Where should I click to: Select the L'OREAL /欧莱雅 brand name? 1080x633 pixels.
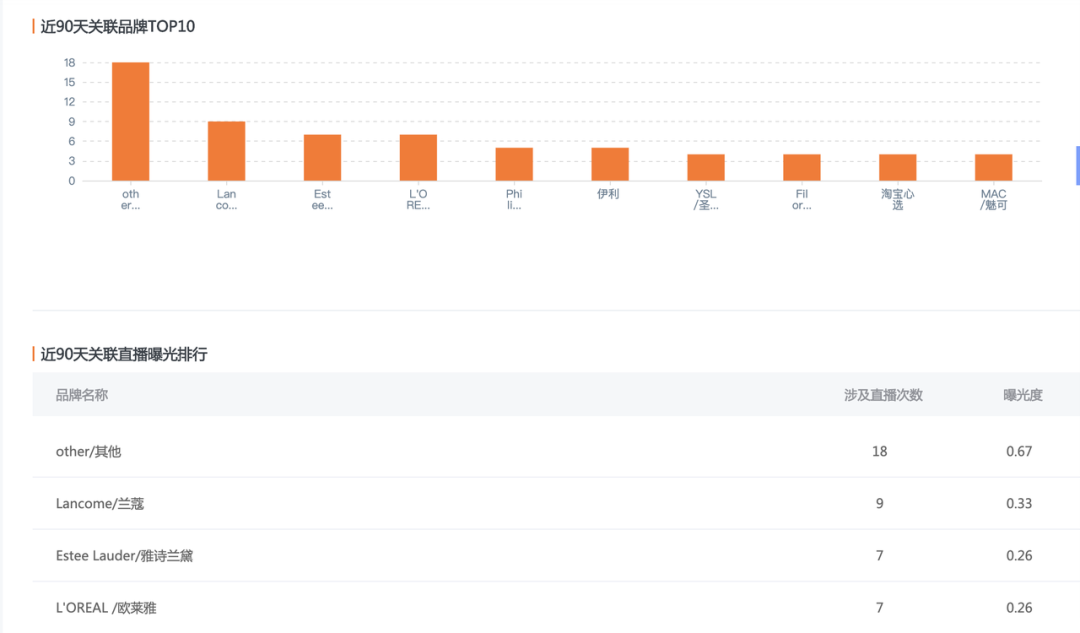coord(106,608)
